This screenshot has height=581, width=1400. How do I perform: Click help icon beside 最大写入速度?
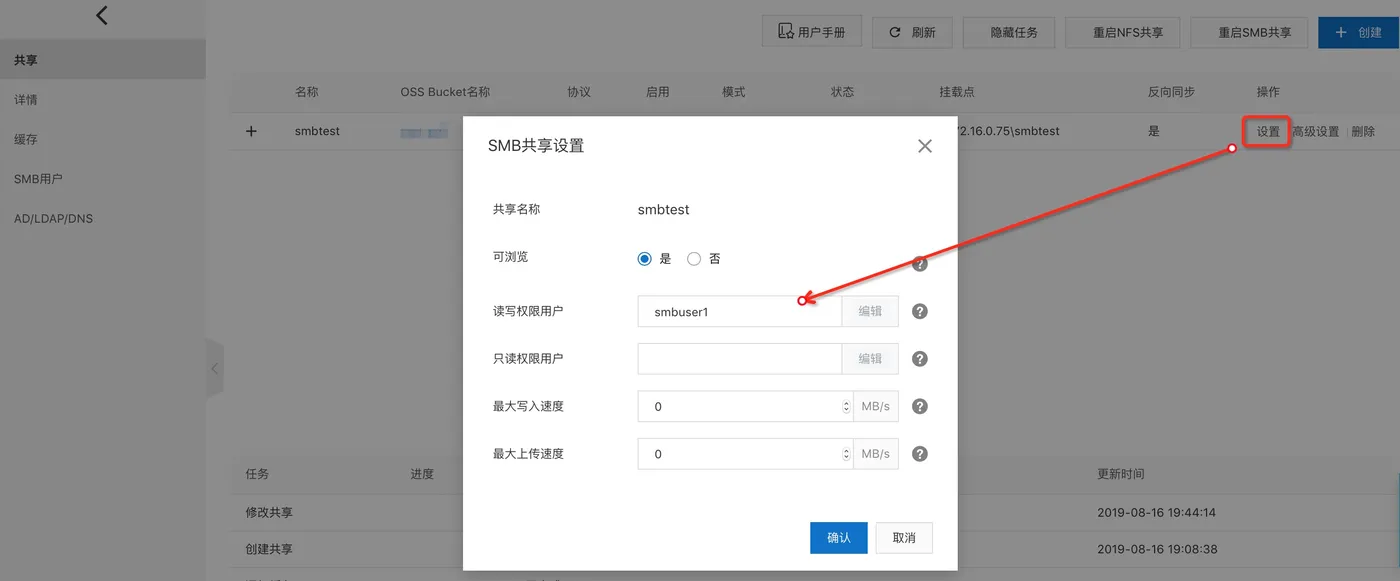pyautogui.click(x=920, y=407)
